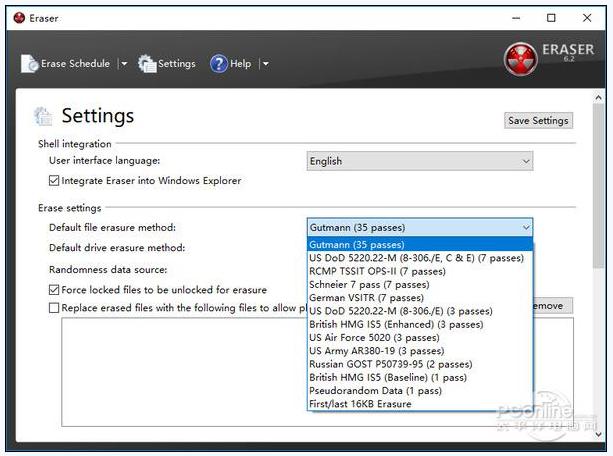Select US DoD 5220.22-M (8-306./E) 3 passes

pos(420,311)
